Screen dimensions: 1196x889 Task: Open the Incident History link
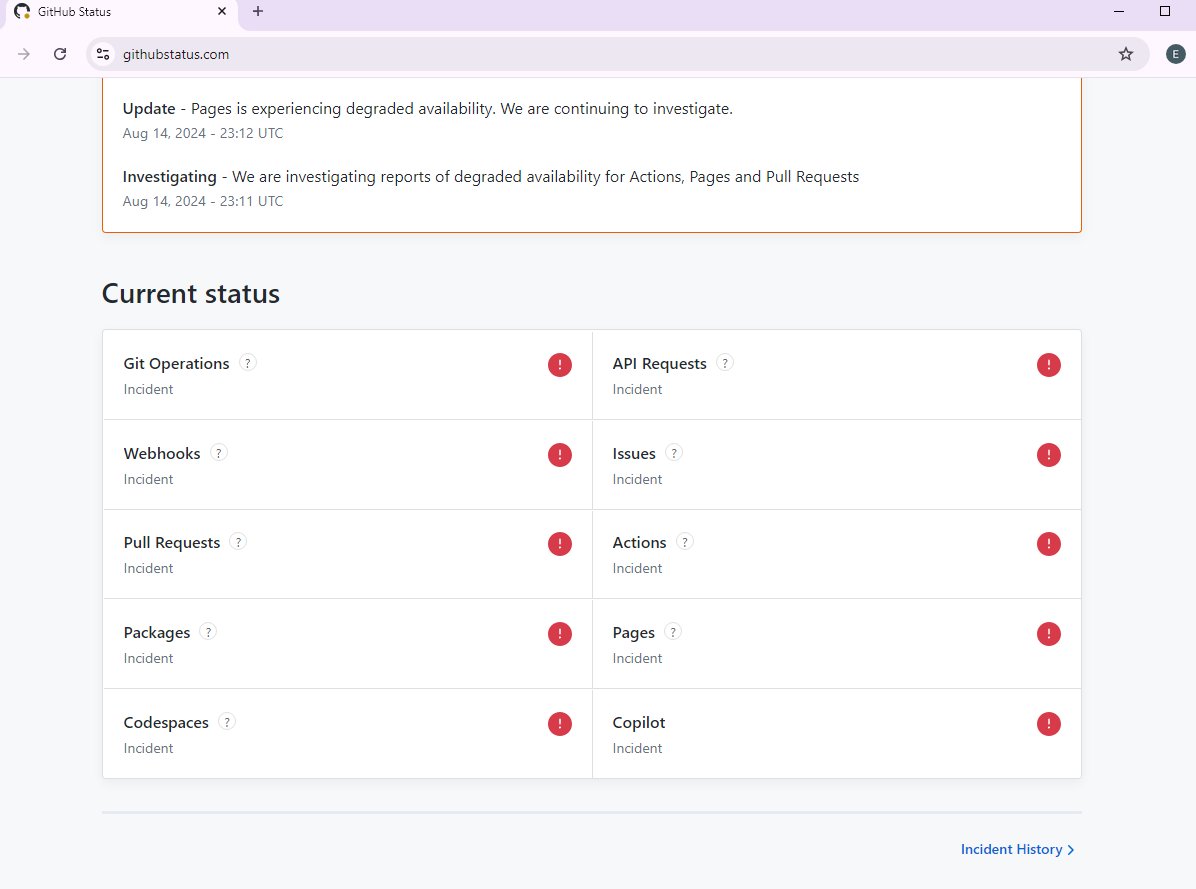pyautogui.click(x=1018, y=849)
